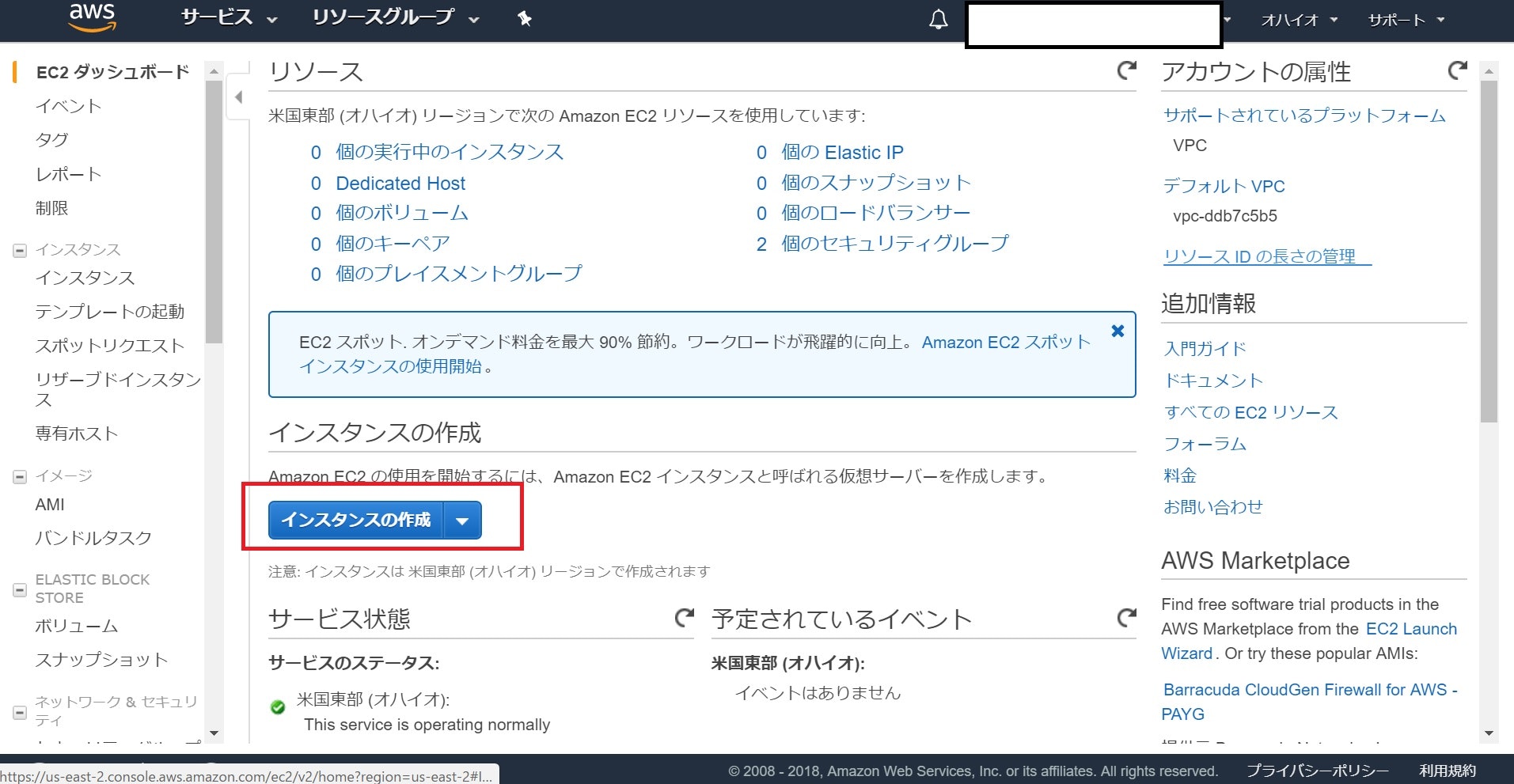Open 専有ホスト in sidebar

coord(77,434)
